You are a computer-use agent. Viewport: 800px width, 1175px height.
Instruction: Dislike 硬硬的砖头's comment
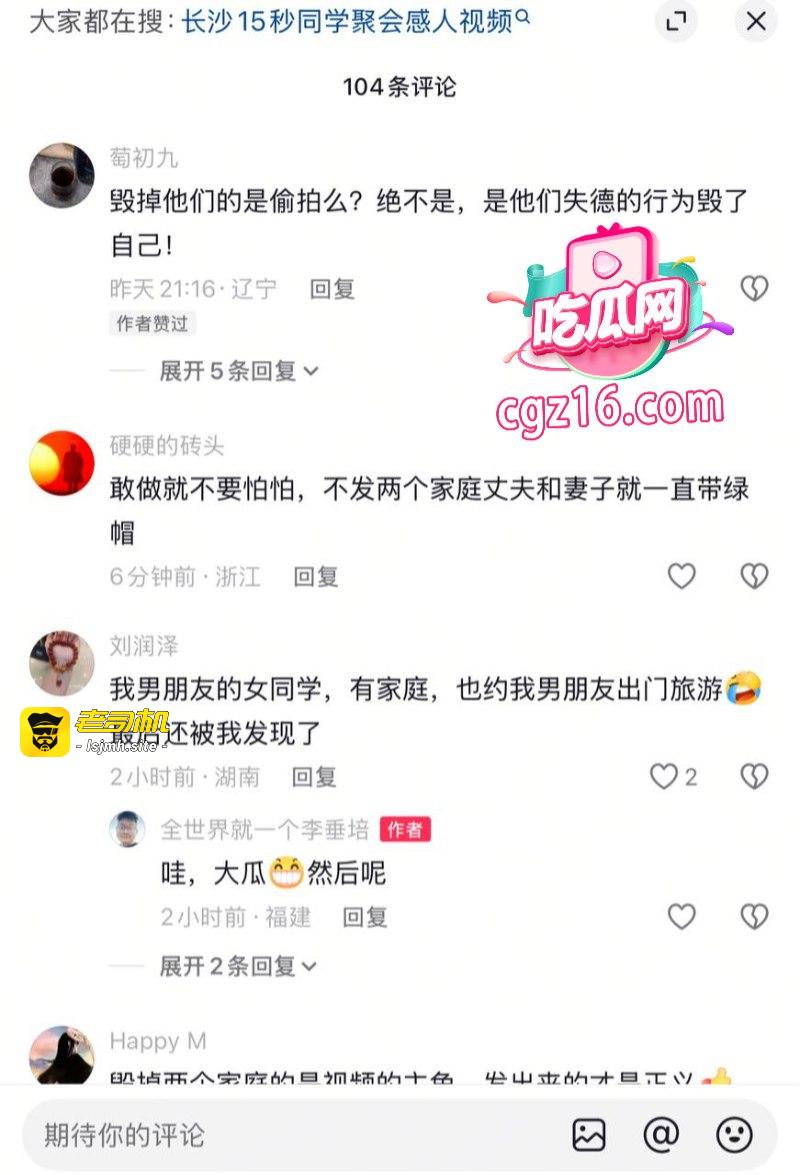pyautogui.click(x=754, y=576)
